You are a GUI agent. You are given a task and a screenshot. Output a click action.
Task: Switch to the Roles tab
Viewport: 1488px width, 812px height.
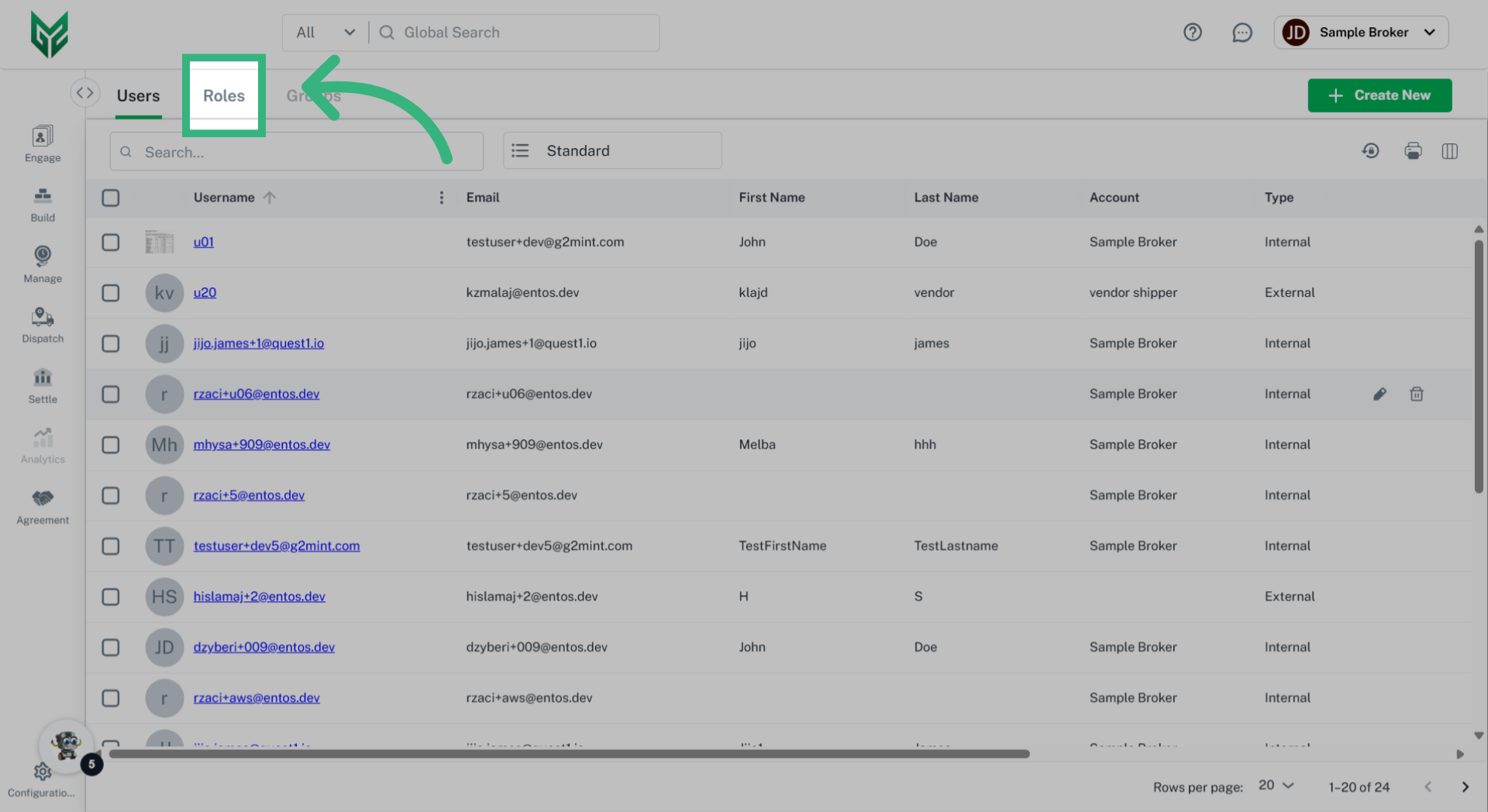(224, 95)
